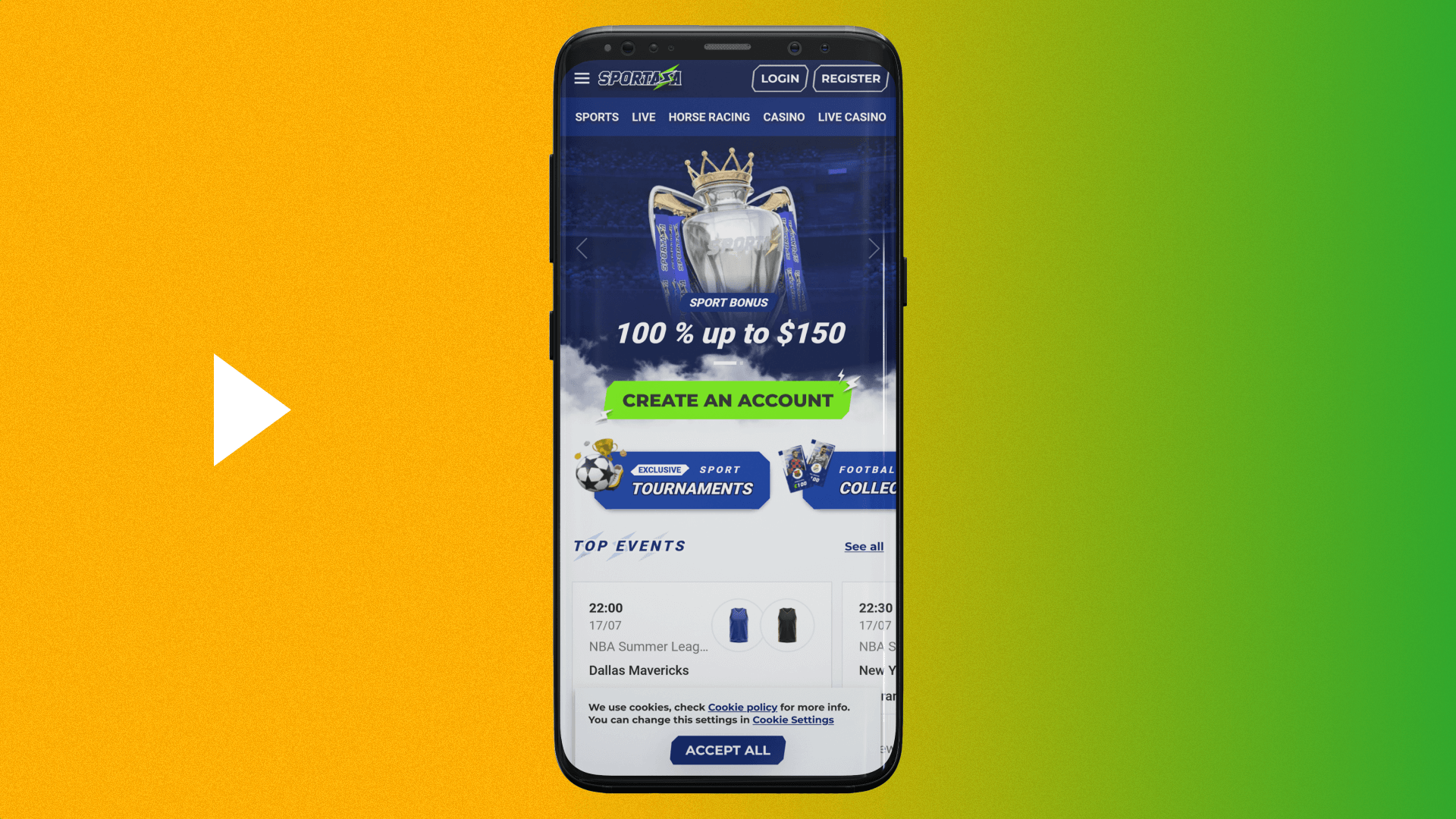
Task: Open the Cookie Settings link
Action: (793, 719)
